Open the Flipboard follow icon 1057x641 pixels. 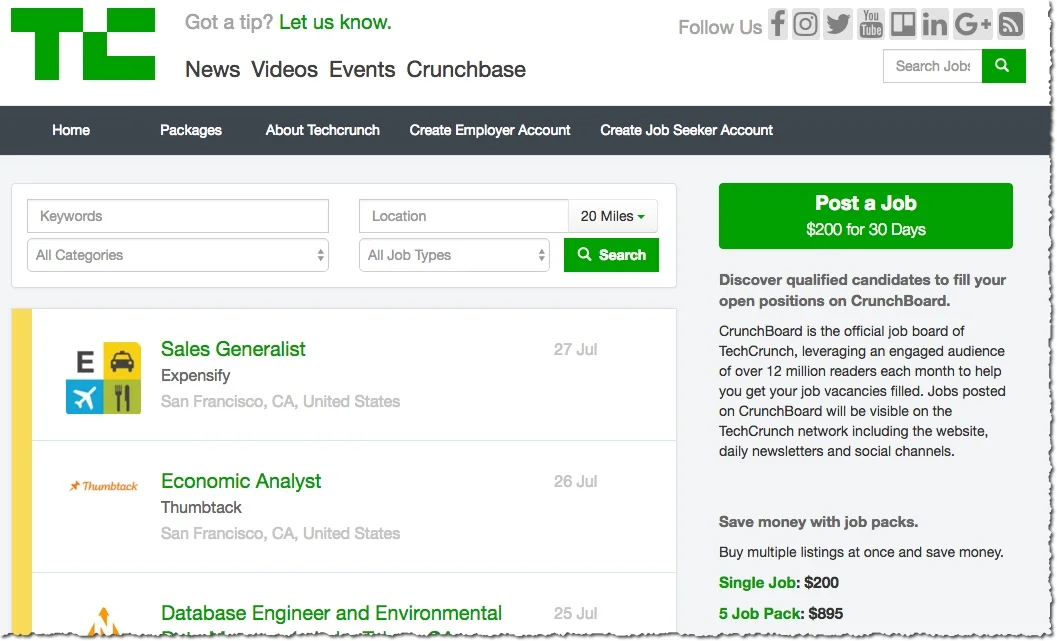(x=903, y=24)
